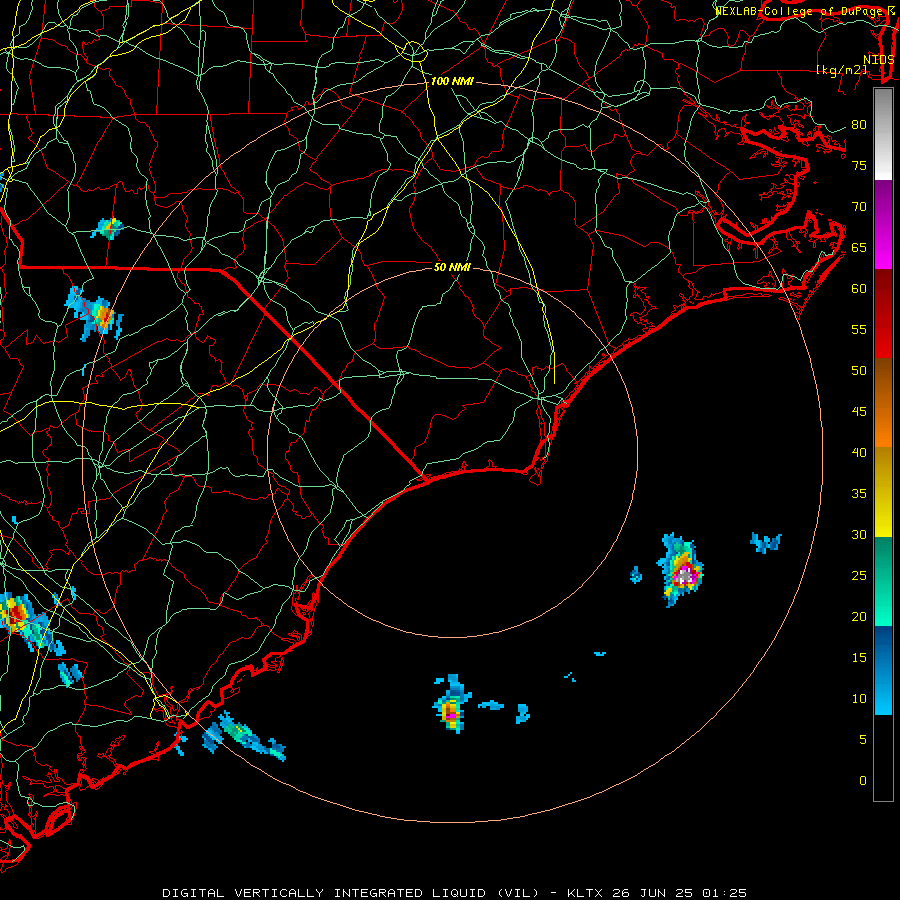Click the value 20 on the VIL scale
The width and height of the screenshot is (900, 900).
click(859, 617)
